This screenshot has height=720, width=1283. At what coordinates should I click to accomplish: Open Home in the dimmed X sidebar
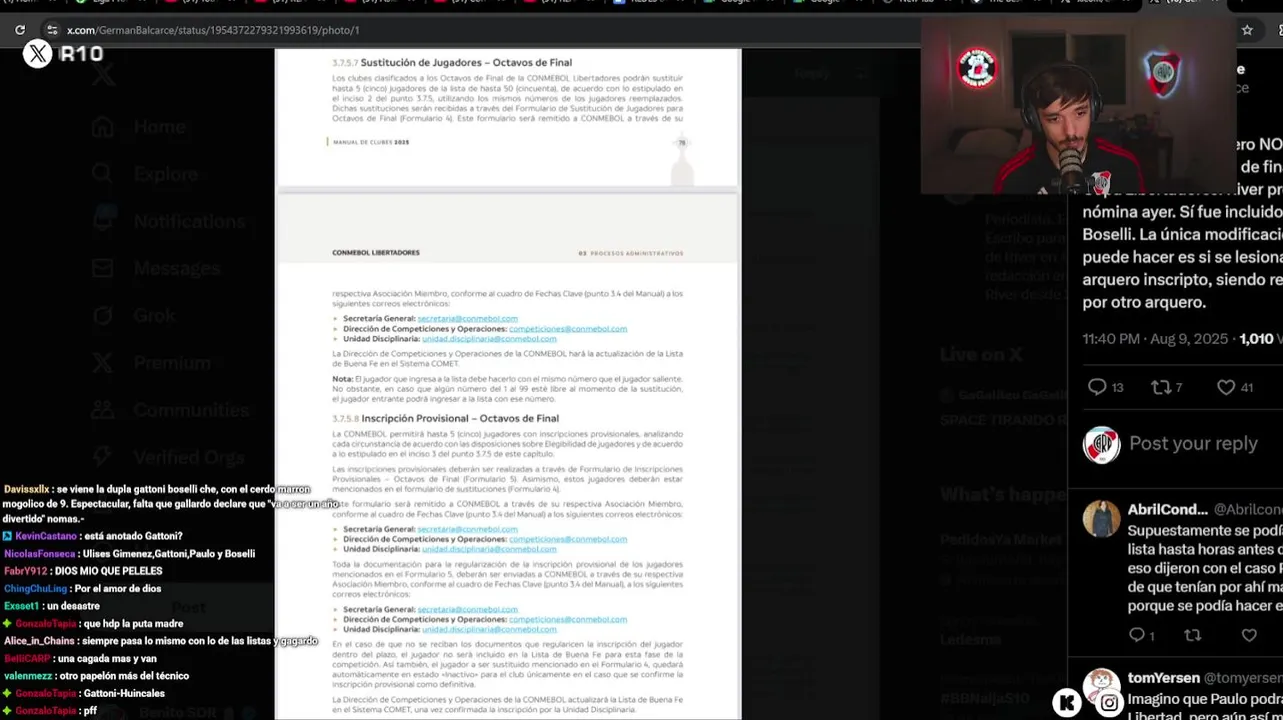coord(139,127)
